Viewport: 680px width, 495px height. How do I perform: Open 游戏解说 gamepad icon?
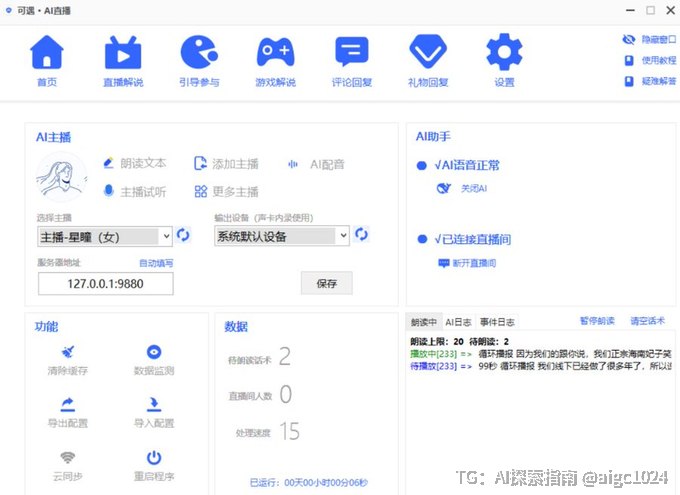pyautogui.click(x=275, y=52)
